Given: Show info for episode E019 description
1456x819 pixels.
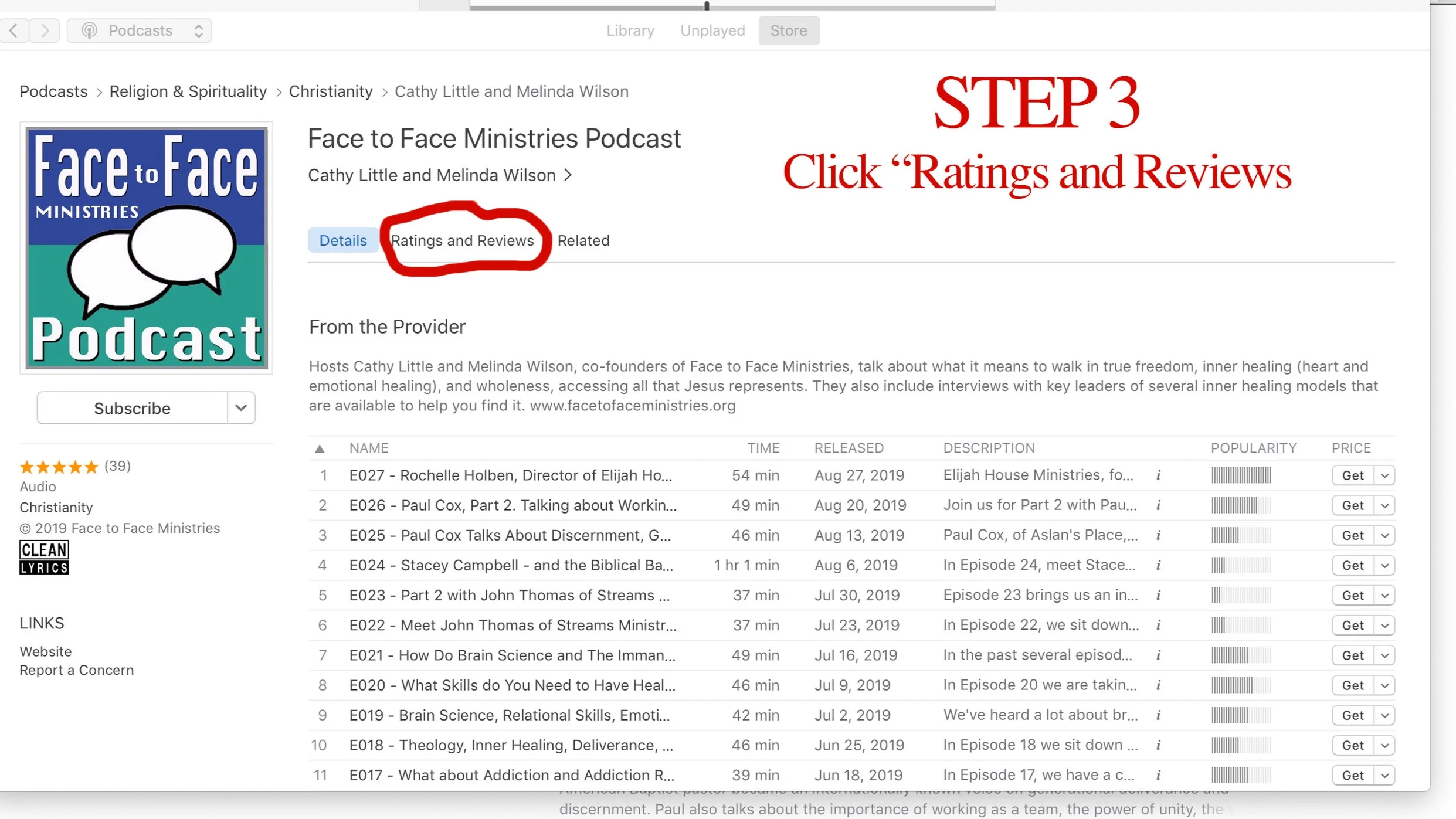Looking at the screenshot, I should coord(1158,715).
